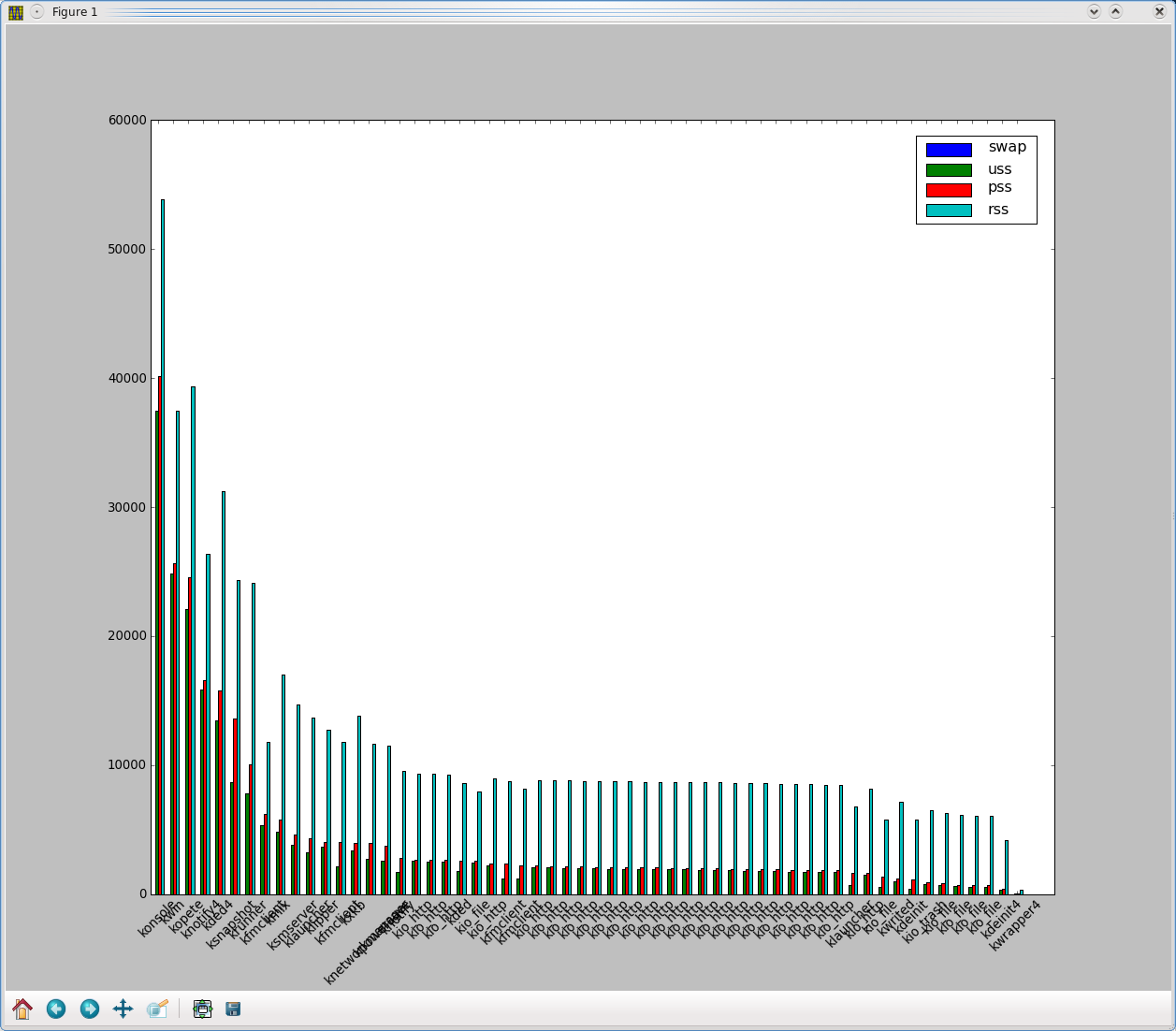The width and height of the screenshot is (1176, 1031).
Task: Select the 'swap' legend label
Action: (x=1007, y=147)
